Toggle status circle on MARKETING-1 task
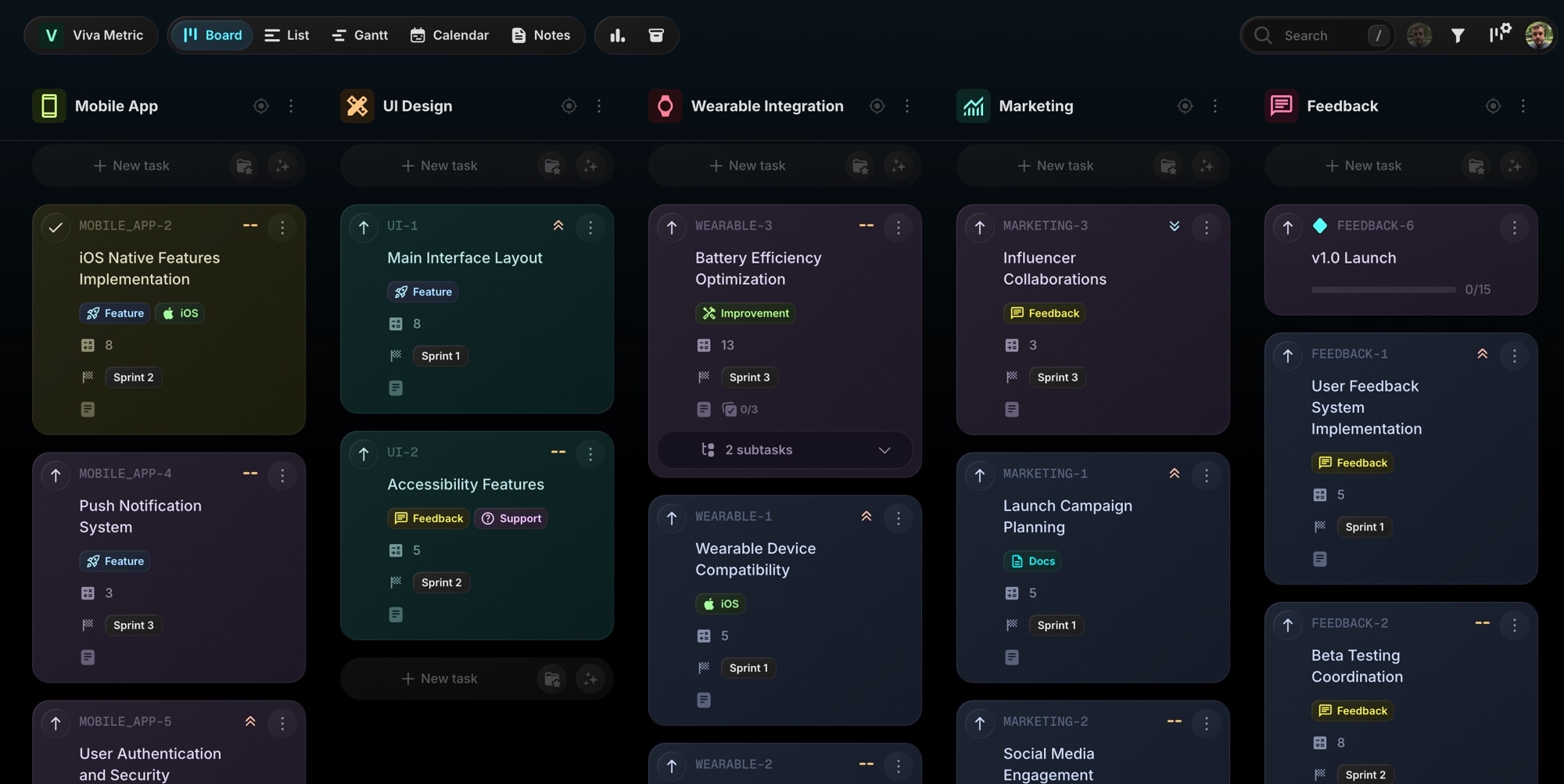The width and height of the screenshot is (1564, 784). 980,475
